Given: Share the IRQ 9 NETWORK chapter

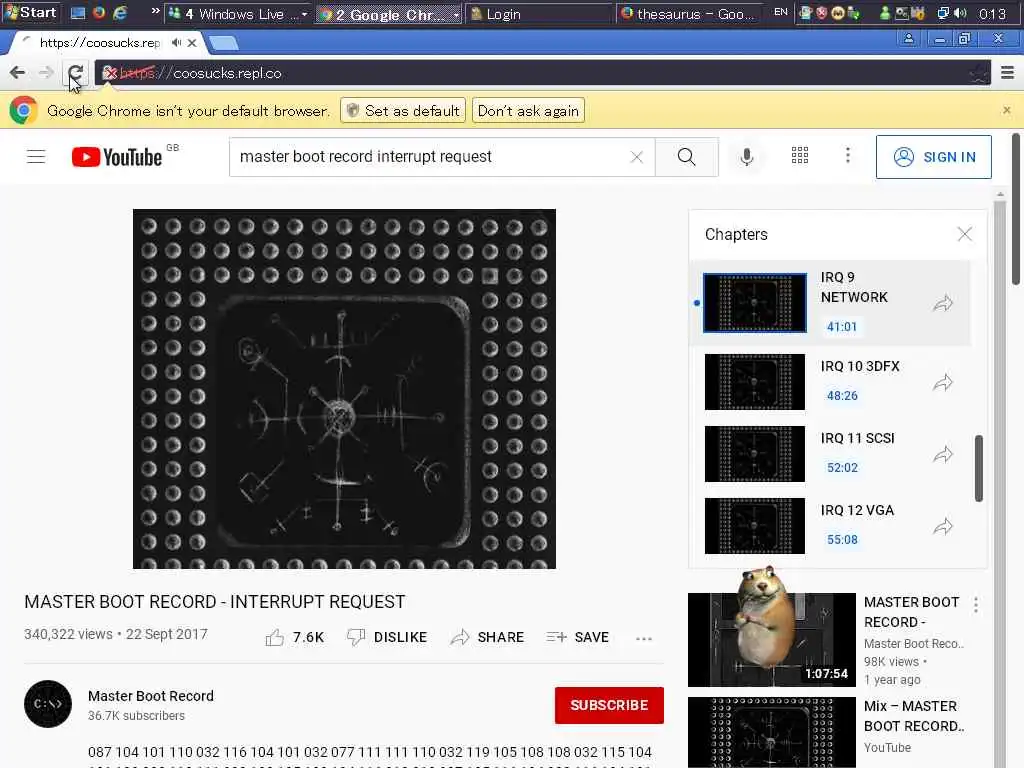Looking at the screenshot, I should click(x=943, y=303).
